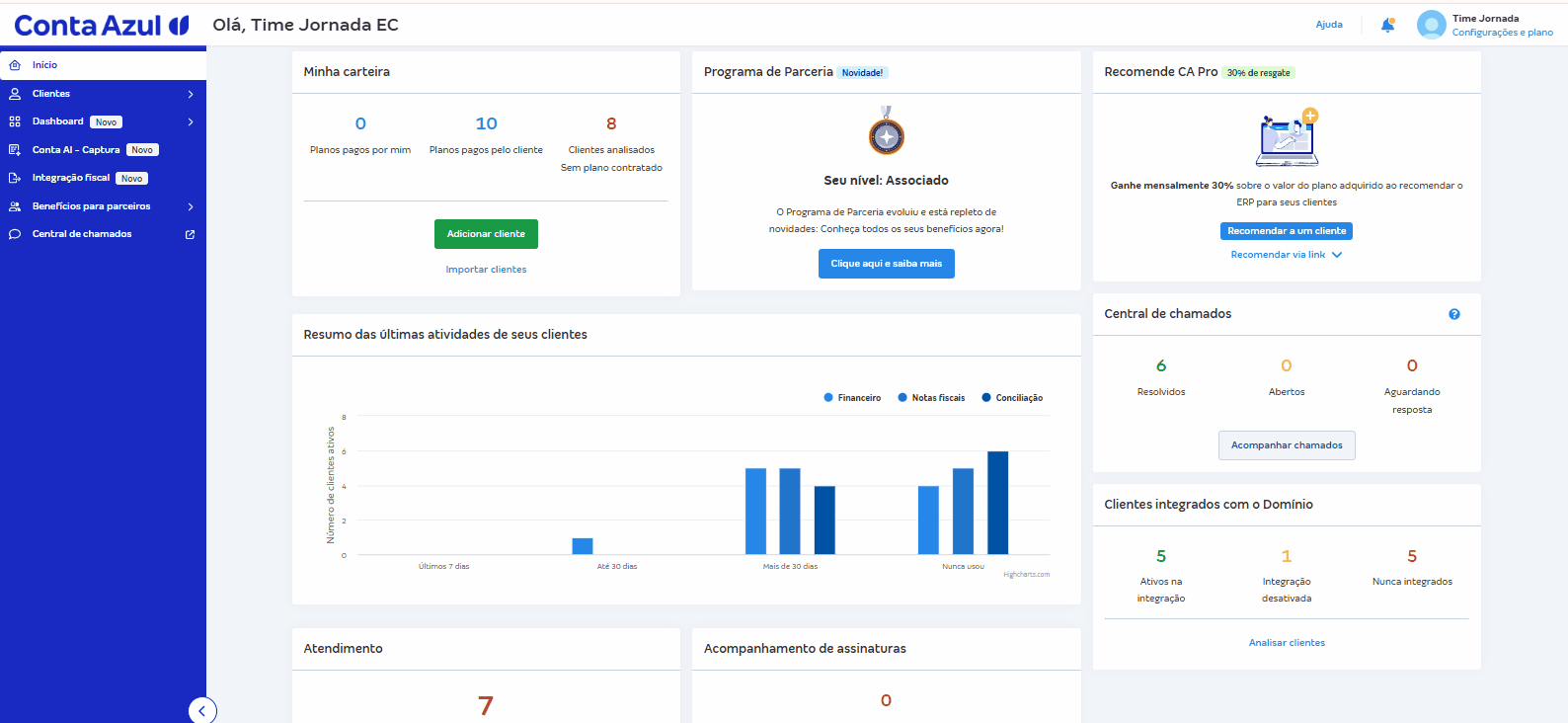Image resolution: width=1568 pixels, height=723 pixels.
Task: Click the help question mark in Central de chamados
Action: 1454,314
